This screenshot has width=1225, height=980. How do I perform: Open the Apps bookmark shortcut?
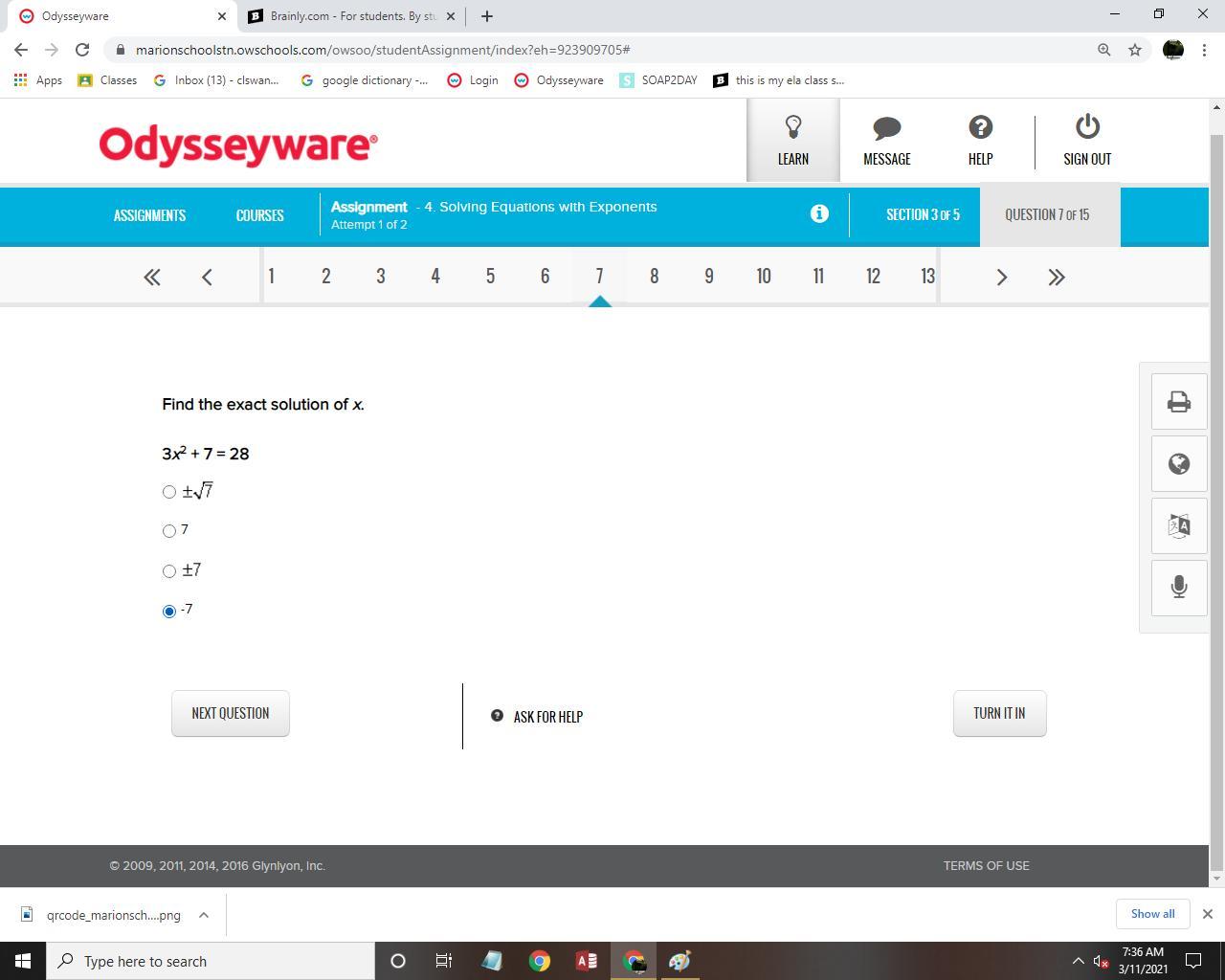(x=38, y=80)
